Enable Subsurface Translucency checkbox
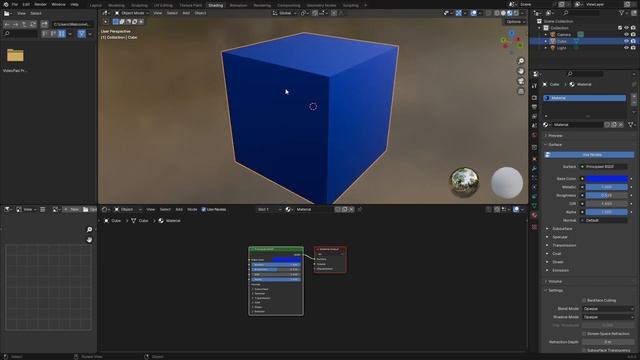 tap(584, 350)
